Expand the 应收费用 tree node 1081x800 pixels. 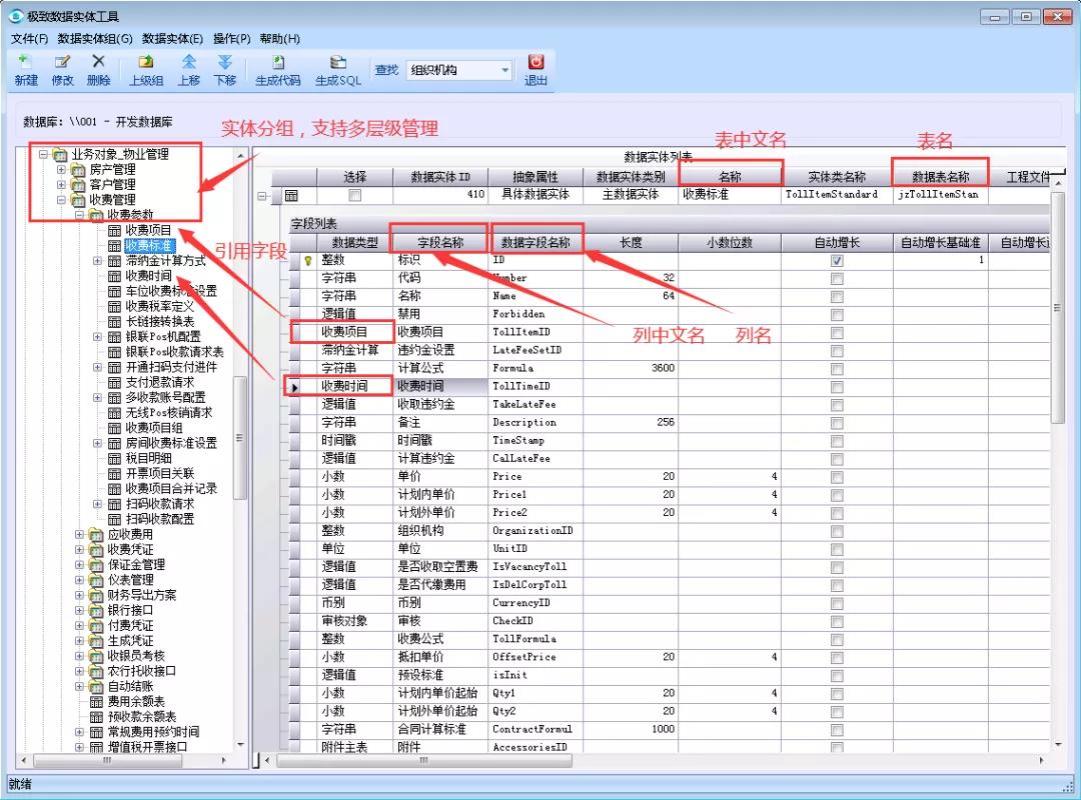79,534
